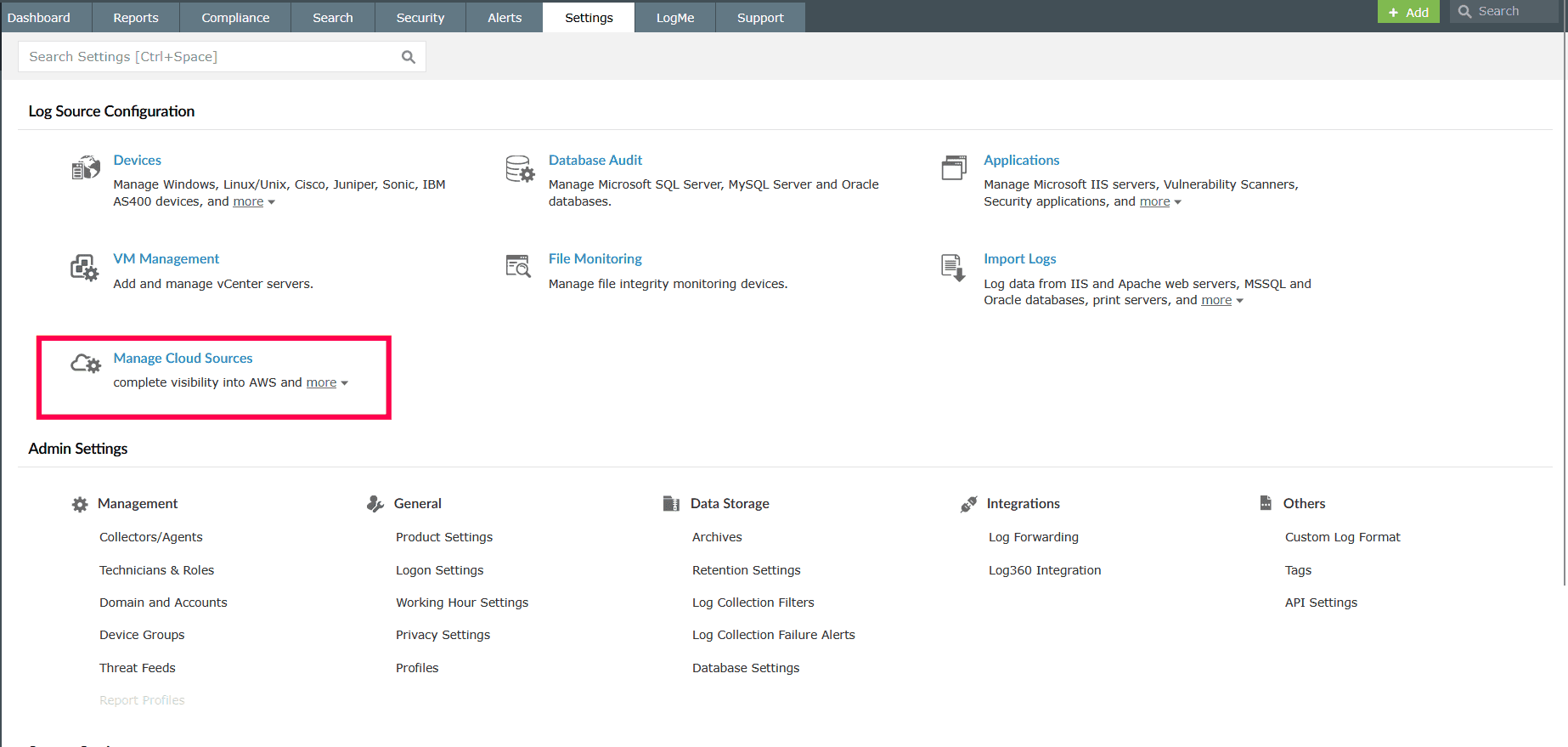
Task: Click the Manage Cloud Sources icon
Action: coord(86,365)
